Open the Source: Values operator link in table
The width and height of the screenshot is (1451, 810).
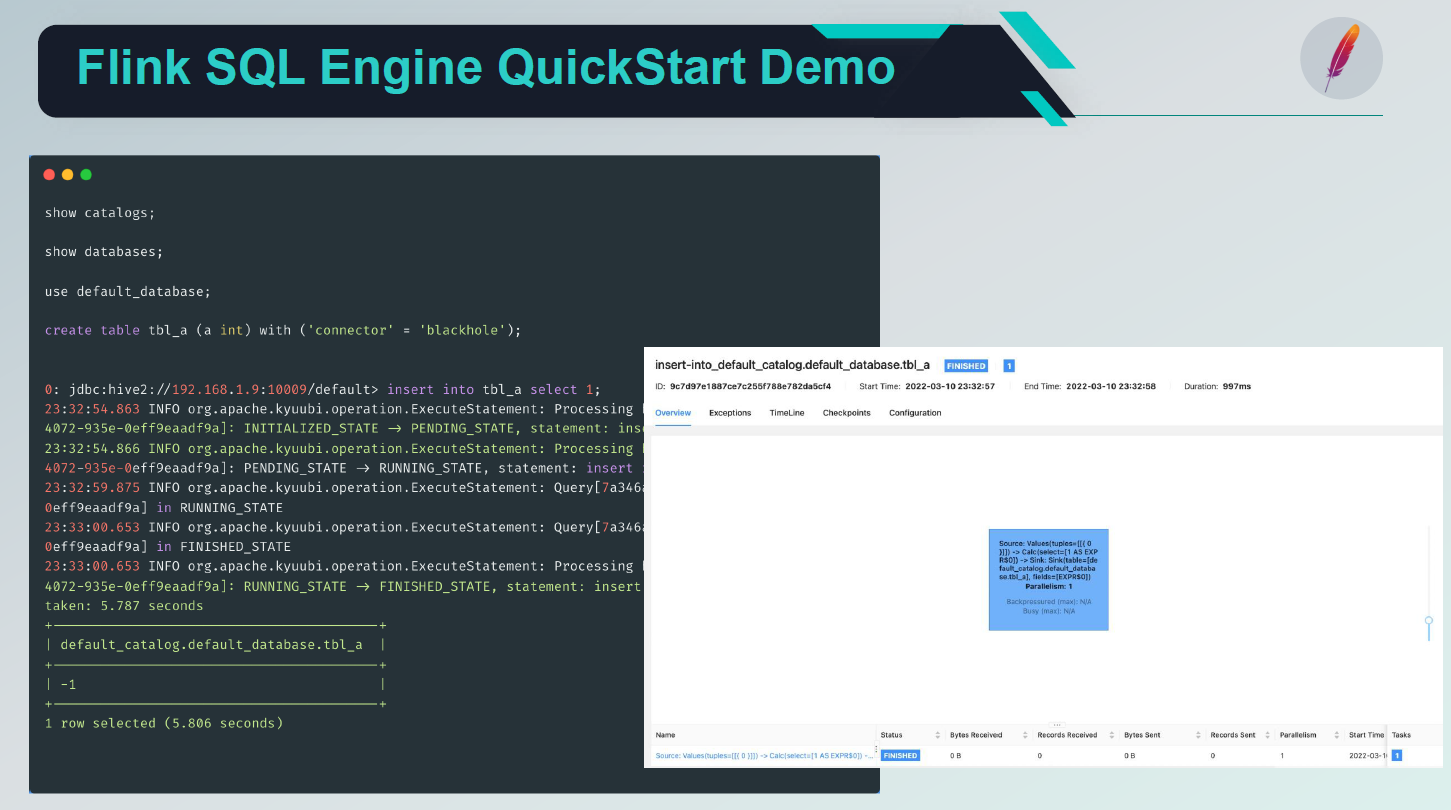(765, 755)
